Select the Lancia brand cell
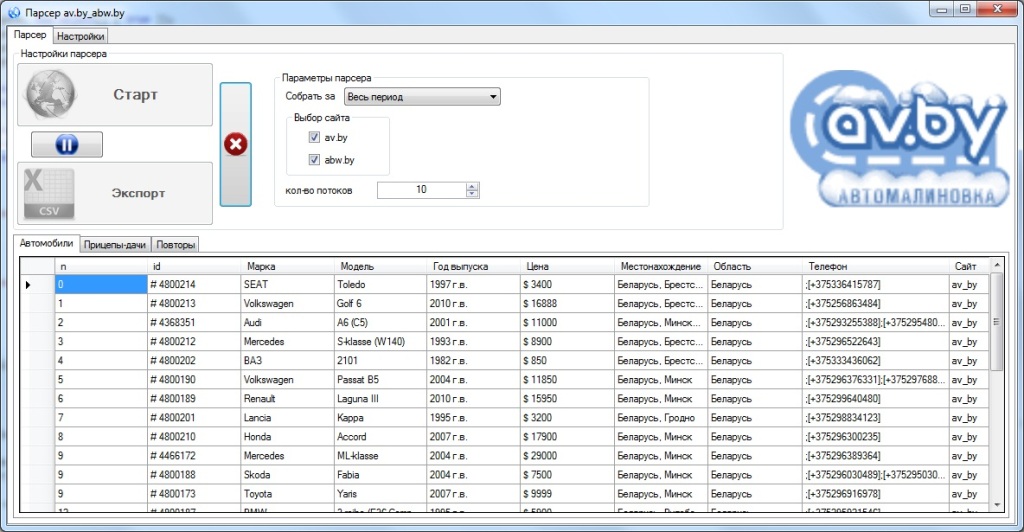 (x=287, y=417)
